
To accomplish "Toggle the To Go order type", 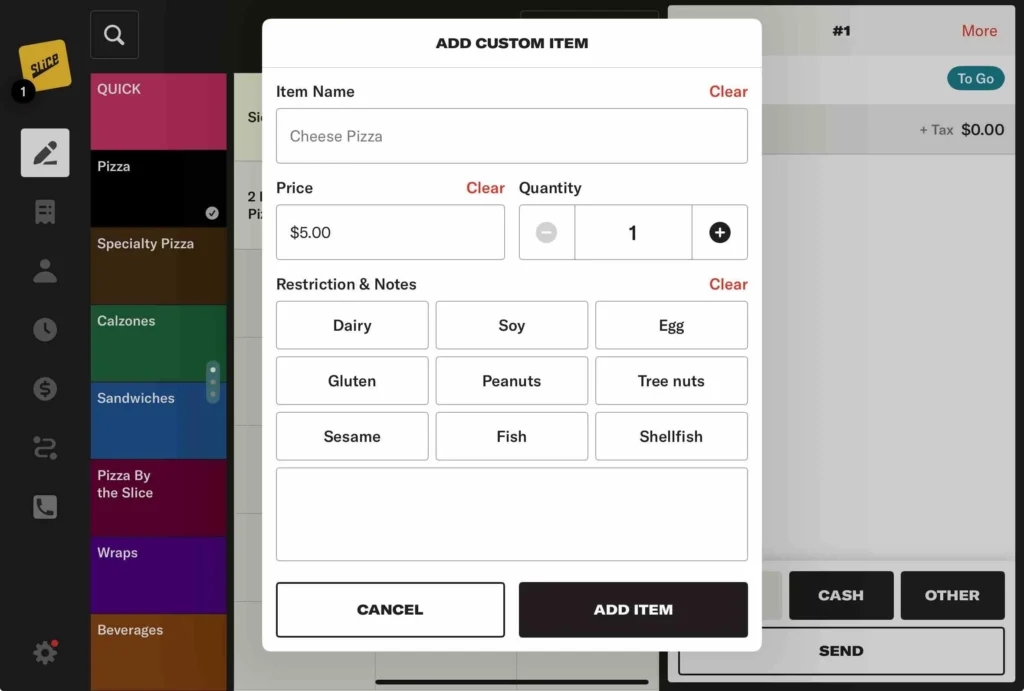I will [975, 79].
